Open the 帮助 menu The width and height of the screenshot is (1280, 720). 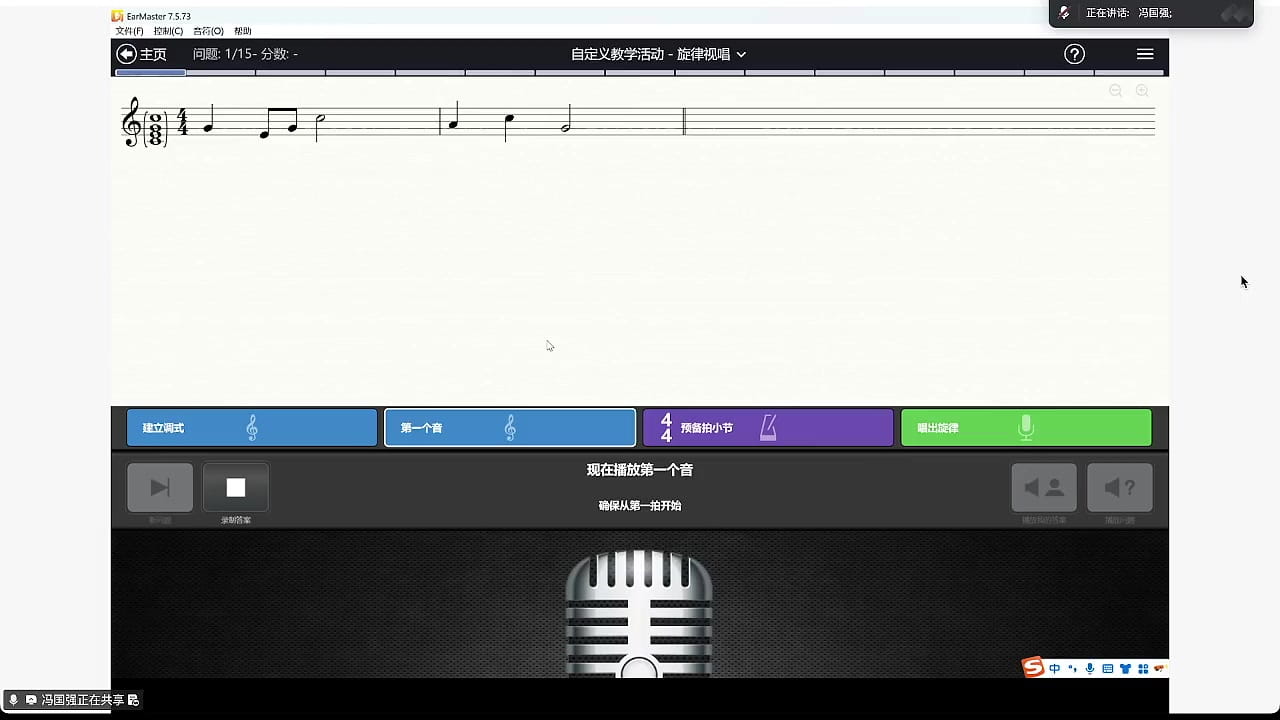(x=243, y=31)
